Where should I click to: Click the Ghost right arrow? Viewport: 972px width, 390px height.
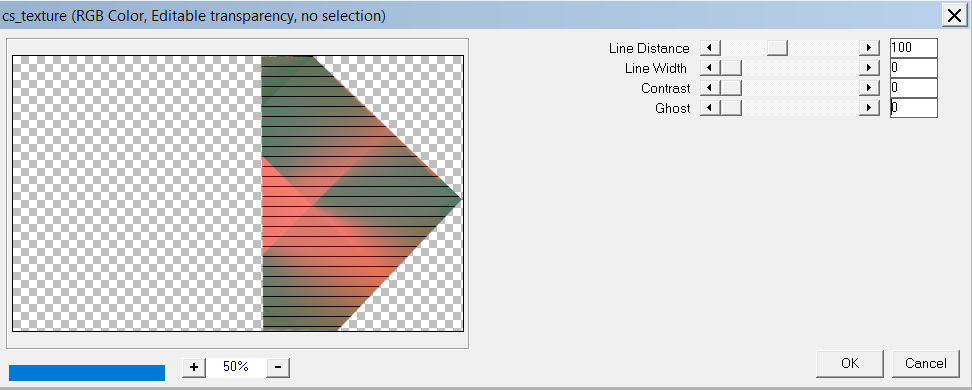(x=869, y=108)
